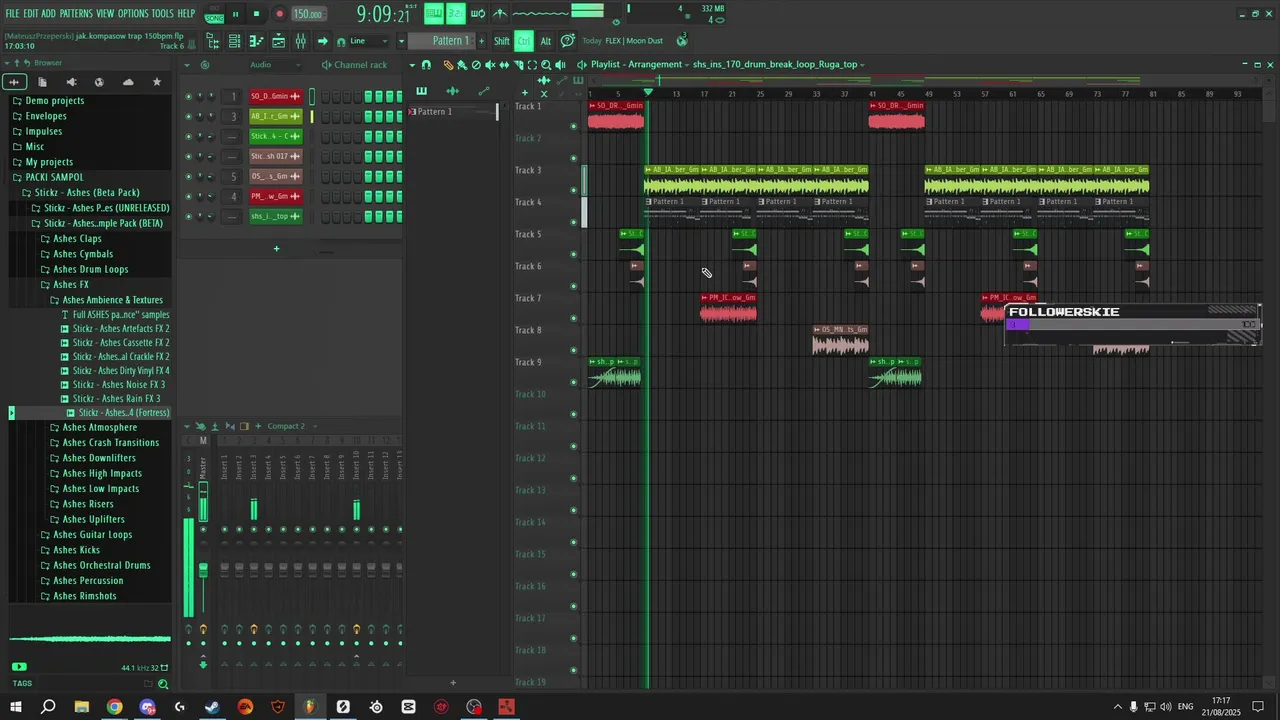Select the Slip tool in Playlist toolbar
Image resolution: width=1280 pixels, height=720 pixels.
[504, 65]
